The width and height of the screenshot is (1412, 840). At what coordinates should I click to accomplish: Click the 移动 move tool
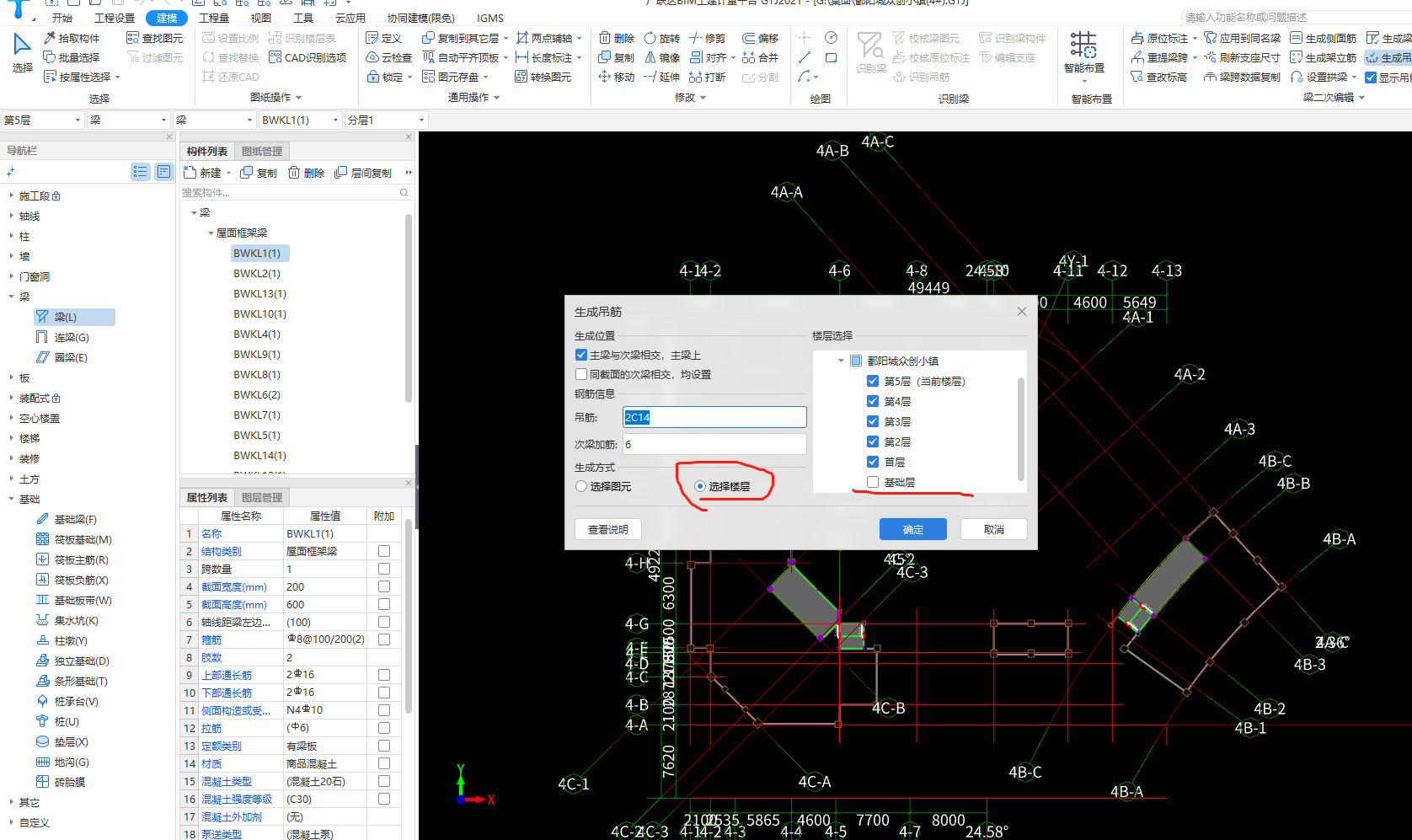pos(617,77)
